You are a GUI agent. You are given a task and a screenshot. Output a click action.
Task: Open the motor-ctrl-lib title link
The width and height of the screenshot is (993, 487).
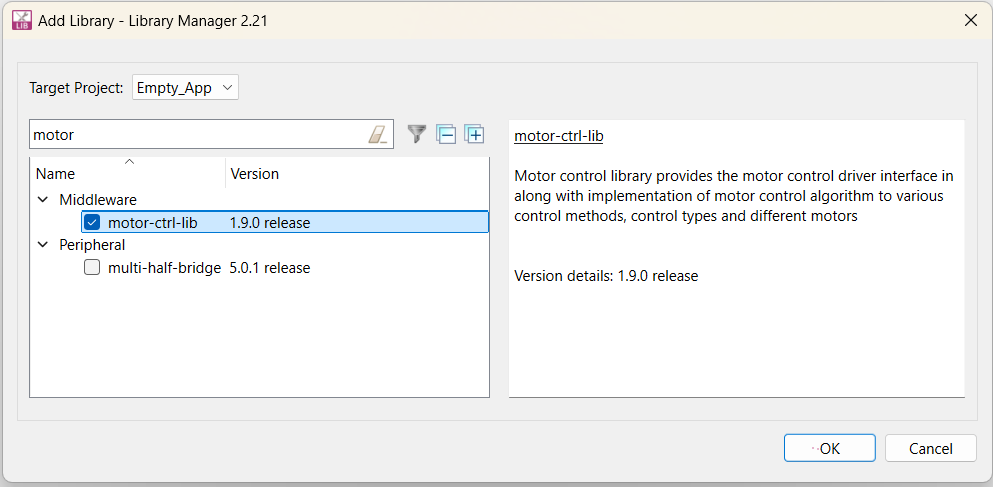(559, 136)
